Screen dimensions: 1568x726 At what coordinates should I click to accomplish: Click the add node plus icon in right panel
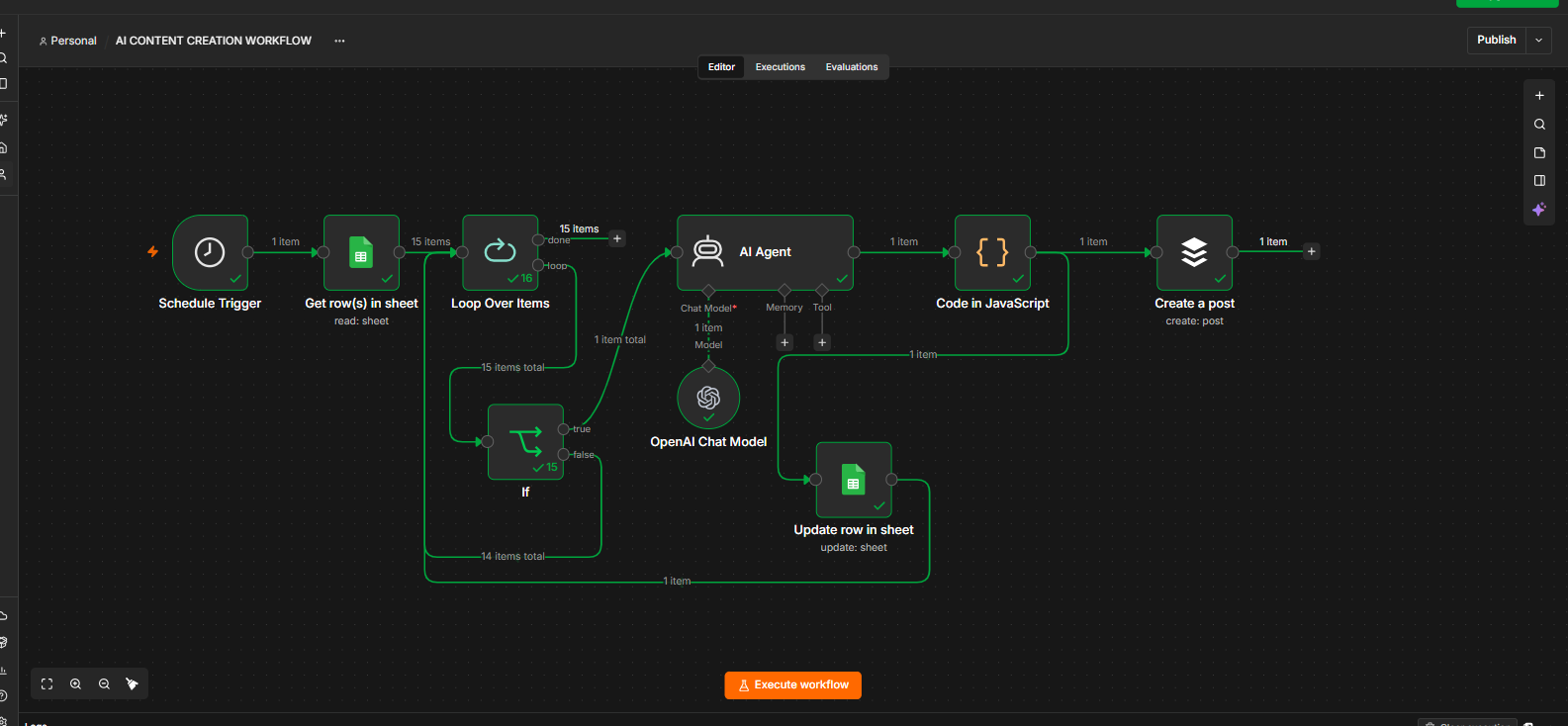click(x=1539, y=96)
